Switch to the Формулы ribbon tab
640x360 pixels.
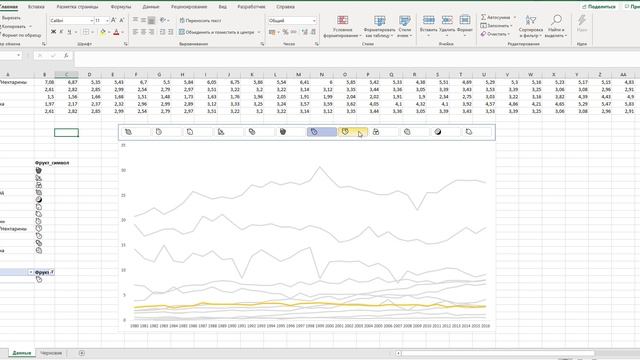coord(121,7)
